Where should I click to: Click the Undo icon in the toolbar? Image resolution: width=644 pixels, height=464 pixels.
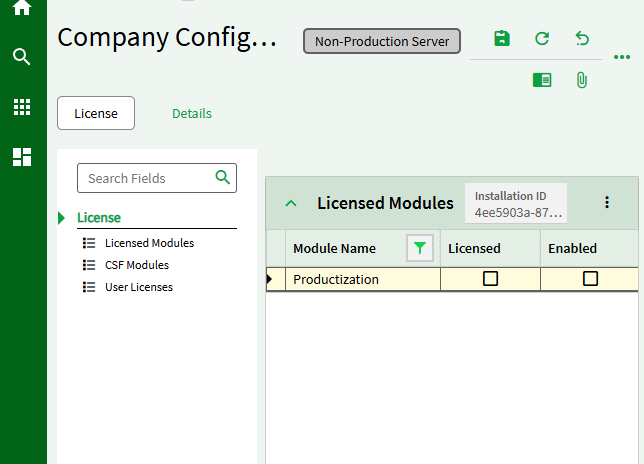(x=582, y=39)
